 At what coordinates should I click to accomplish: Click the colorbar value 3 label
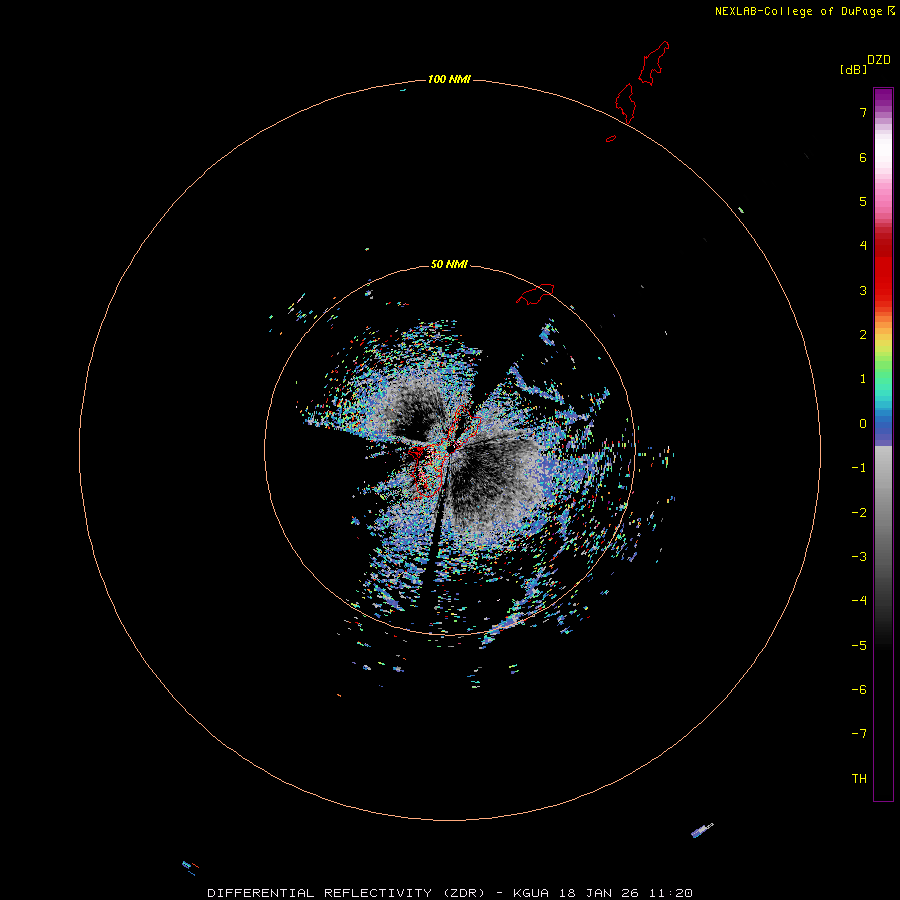tap(863, 290)
